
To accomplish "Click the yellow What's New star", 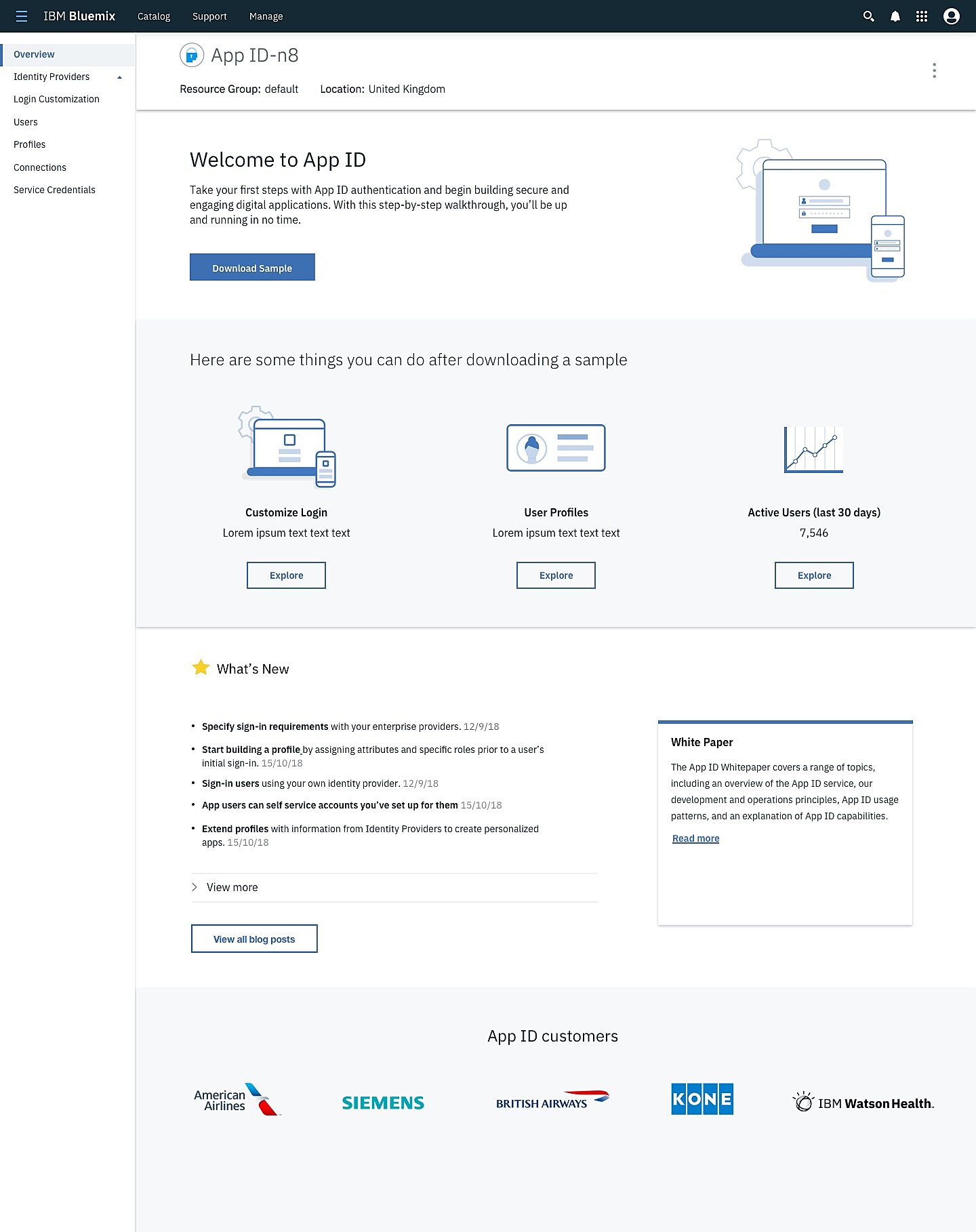I will point(201,668).
